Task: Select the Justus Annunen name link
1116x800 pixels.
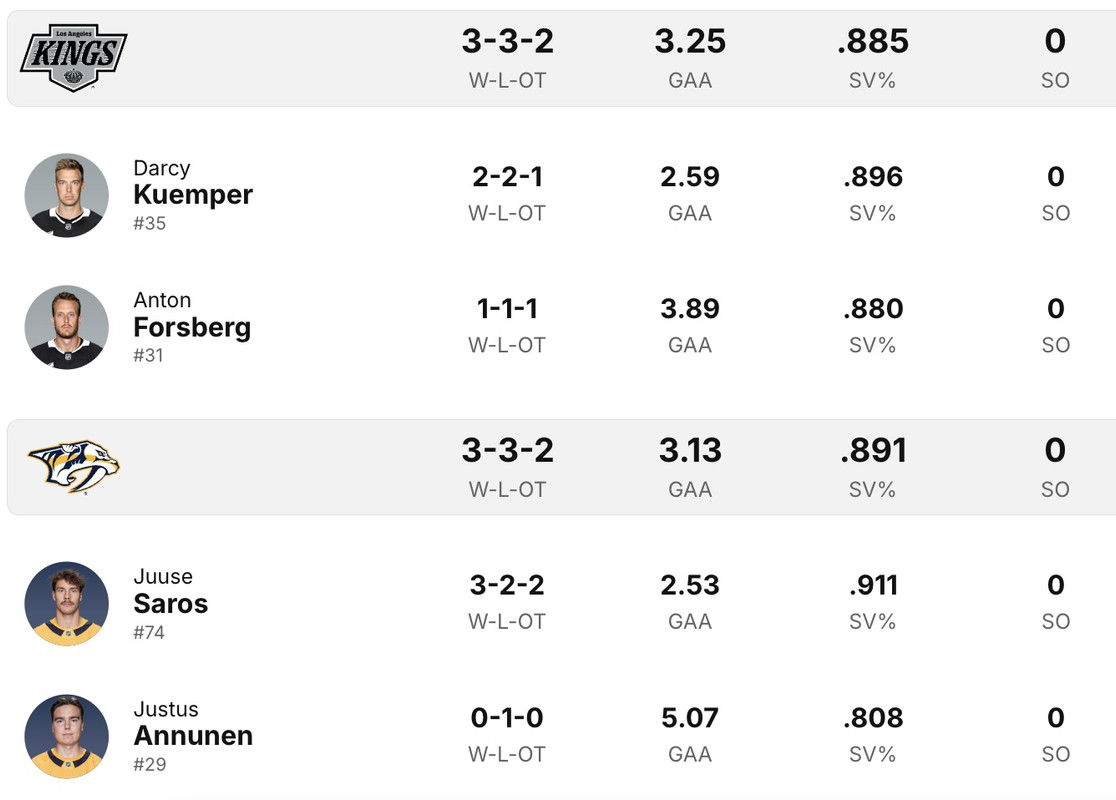Action: pyautogui.click(x=192, y=735)
